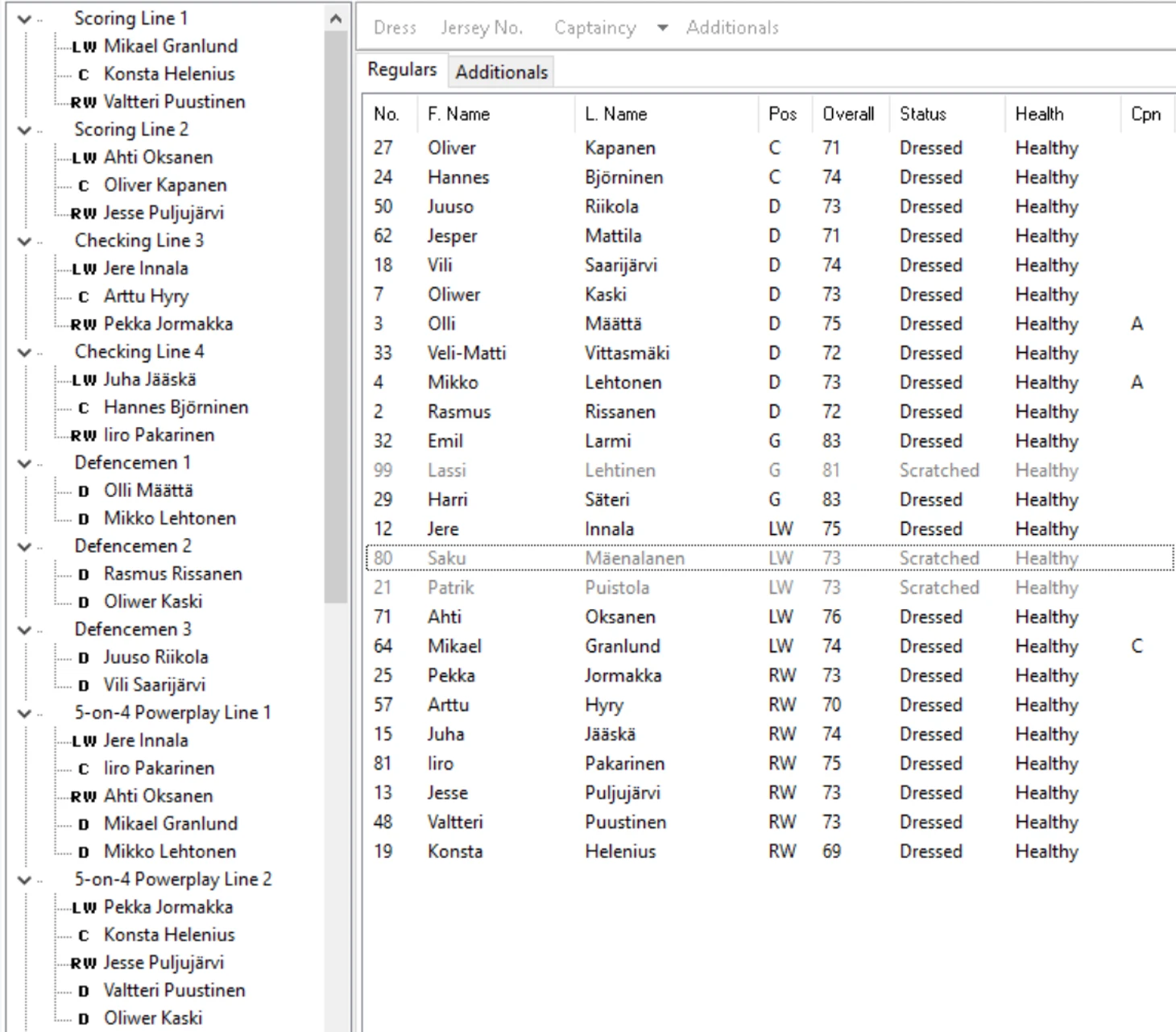This screenshot has width=1176, height=1032.
Task: Click the C icon beside Oliver Kapanen in Scoring Line 2
Action: click(84, 186)
